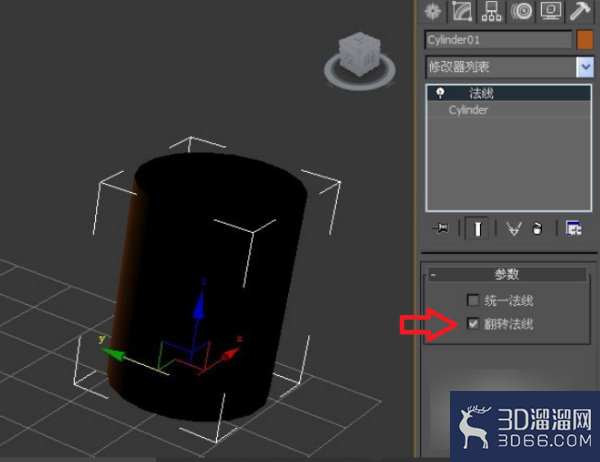
Task: Click the red X axis gizmo arrow
Action: pos(230,354)
